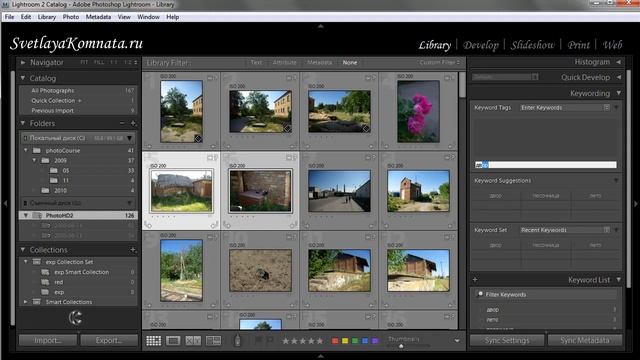Click the Smart Collections set icon
This screenshot has height=360, width=640.
37,302
